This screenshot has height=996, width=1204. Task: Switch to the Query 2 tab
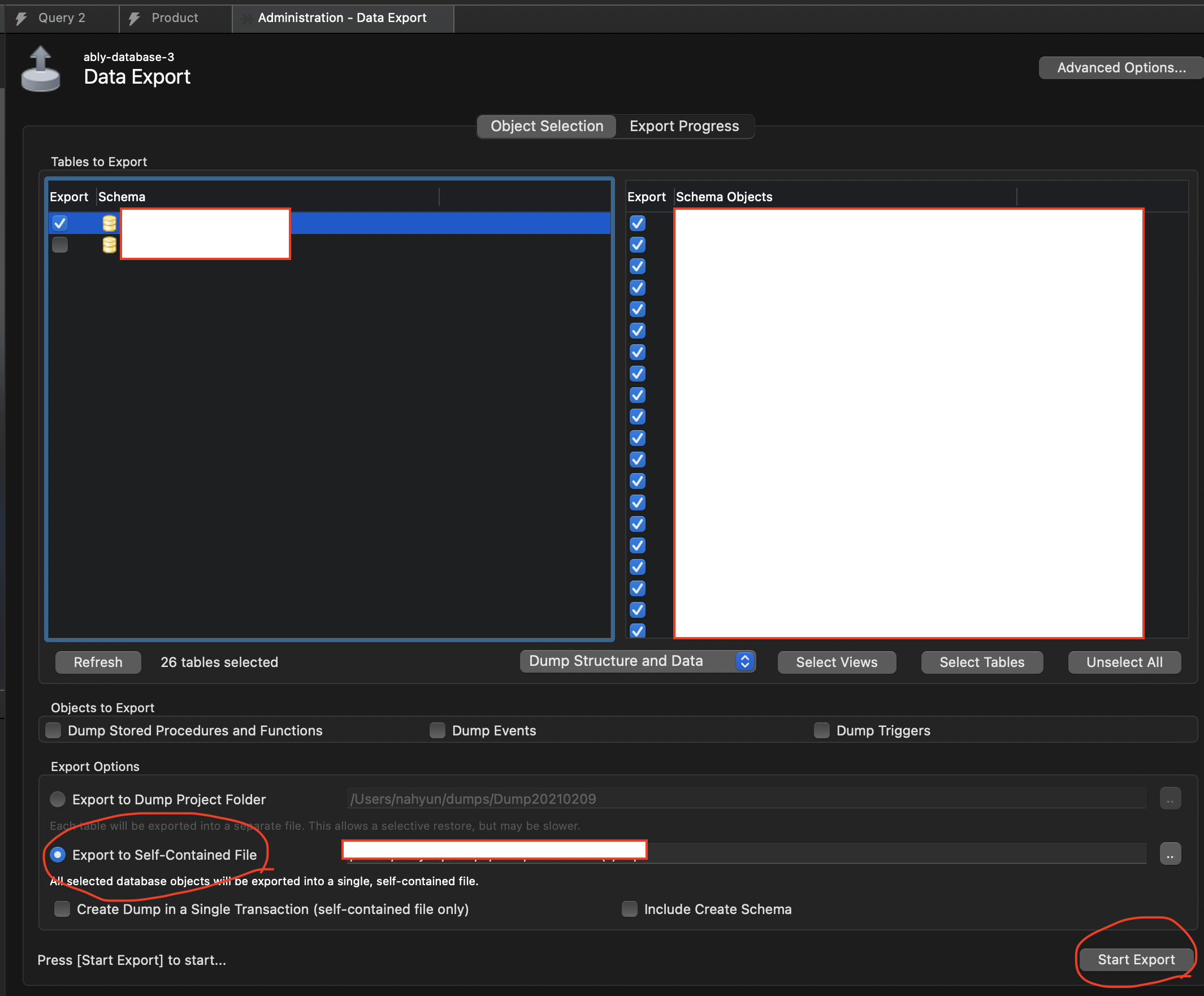point(62,18)
